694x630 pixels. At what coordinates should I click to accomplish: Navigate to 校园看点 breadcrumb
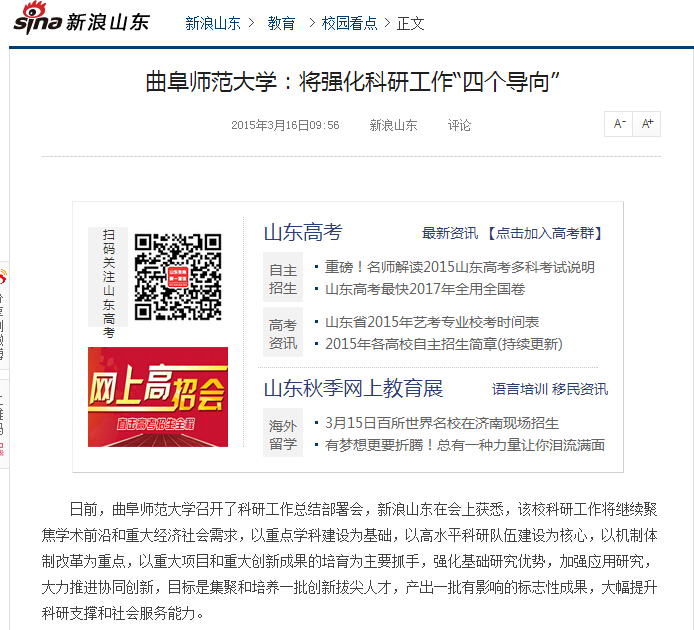[349, 23]
